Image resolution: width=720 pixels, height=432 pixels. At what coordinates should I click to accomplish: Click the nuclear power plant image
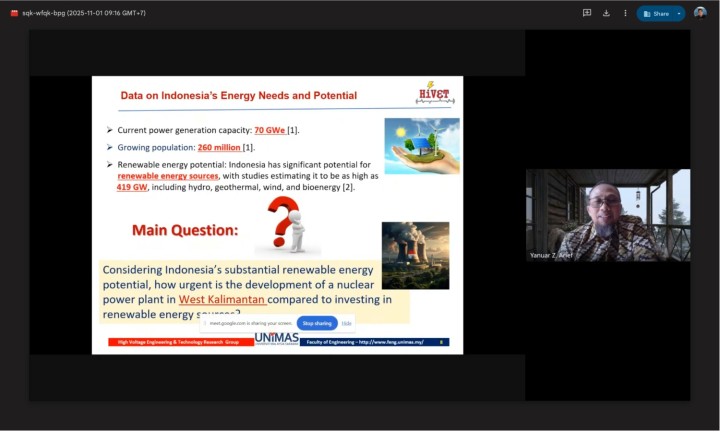[415, 255]
